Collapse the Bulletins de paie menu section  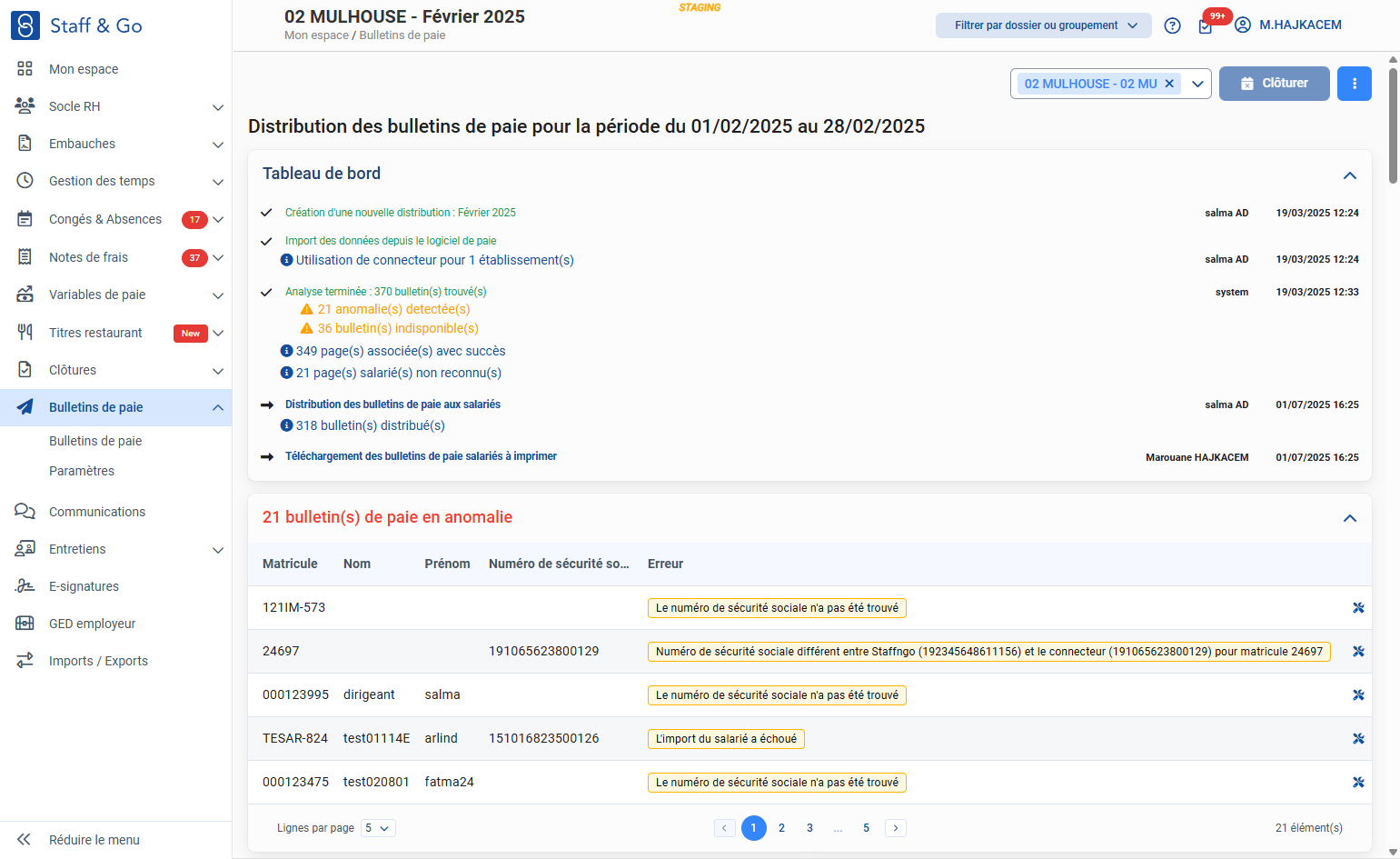pyautogui.click(x=218, y=407)
